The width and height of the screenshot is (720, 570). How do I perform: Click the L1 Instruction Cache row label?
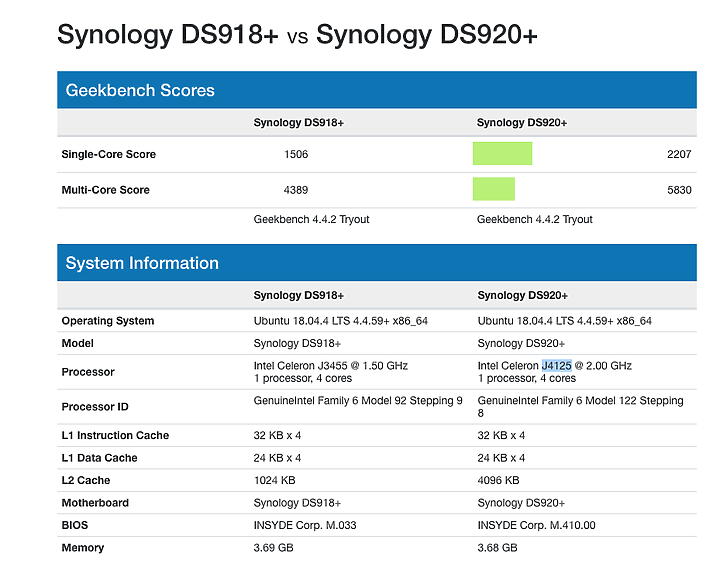(115, 435)
